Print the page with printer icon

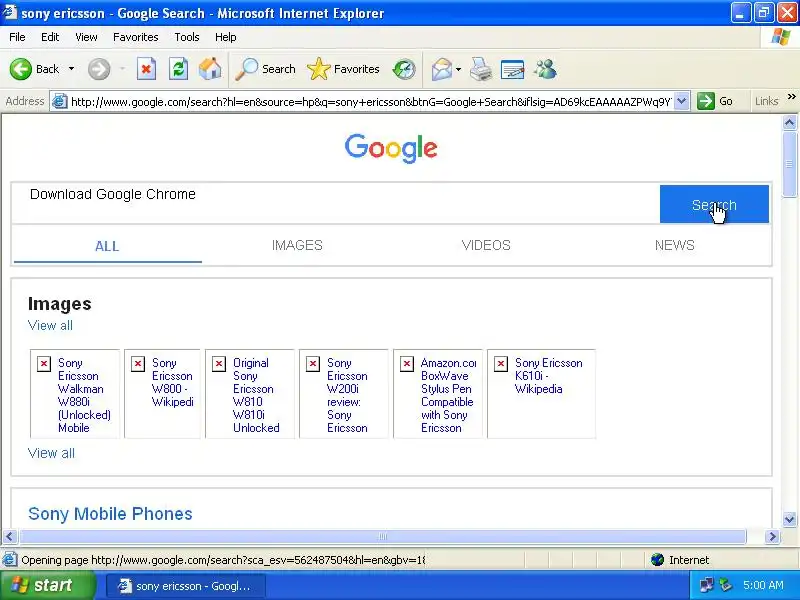coord(481,69)
